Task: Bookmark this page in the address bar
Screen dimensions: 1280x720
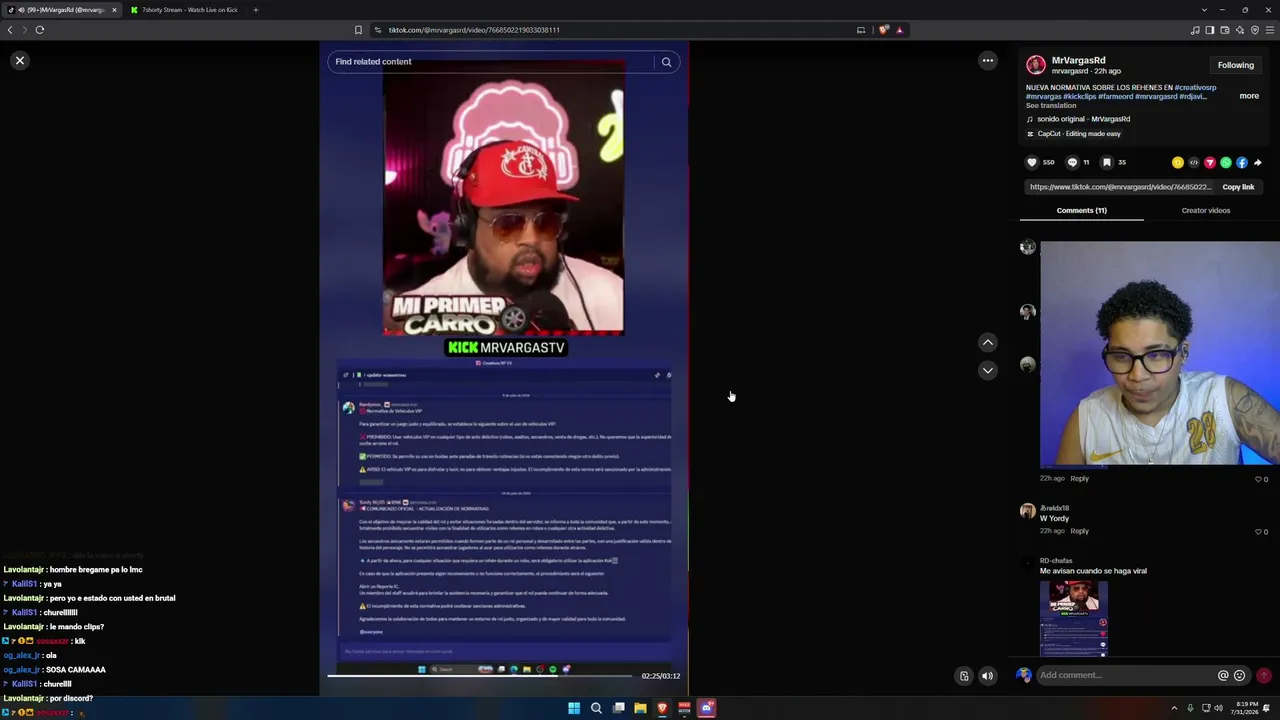Action: [358, 30]
